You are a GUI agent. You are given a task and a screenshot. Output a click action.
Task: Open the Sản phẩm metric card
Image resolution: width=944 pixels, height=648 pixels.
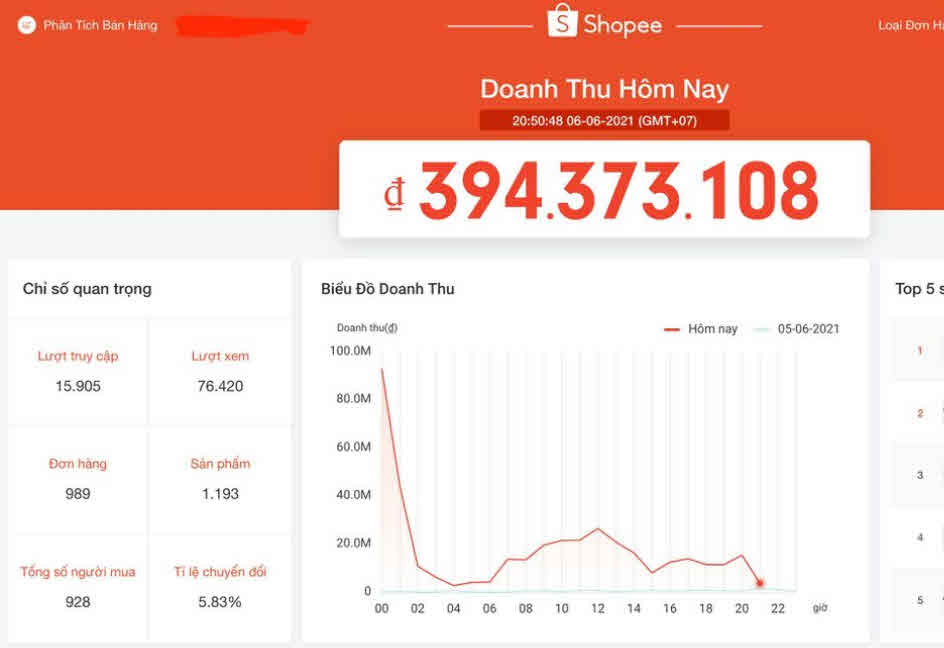coord(220,479)
